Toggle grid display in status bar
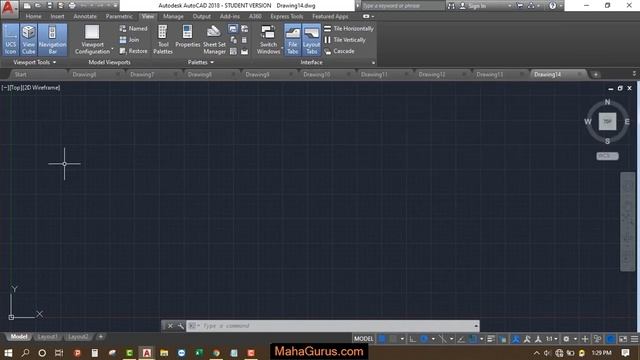Viewport: 640px width, 360px height. pyautogui.click(x=382, y=339)
